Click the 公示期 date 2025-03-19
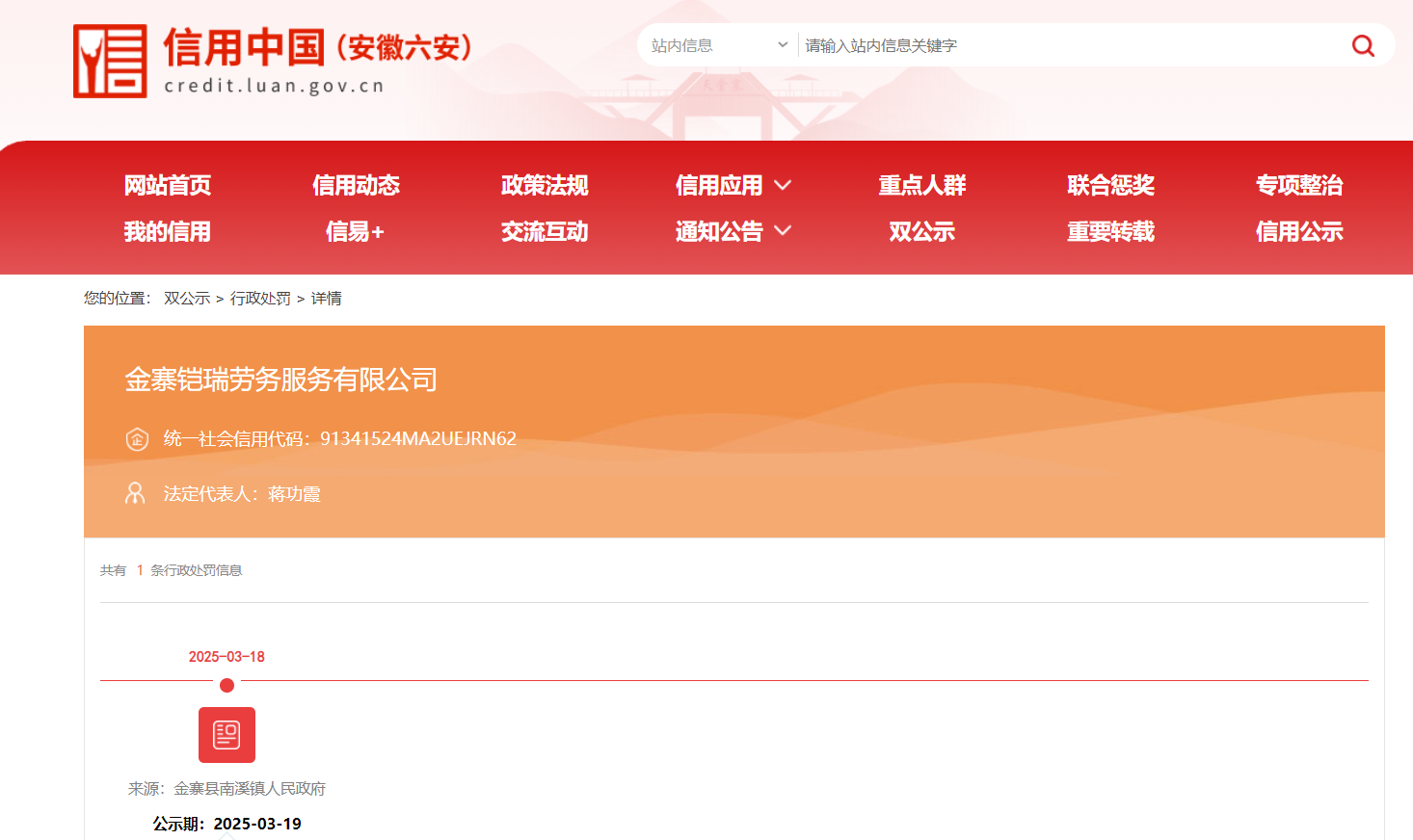Viewport: 1413px width, 840px height. click(257, 824)
